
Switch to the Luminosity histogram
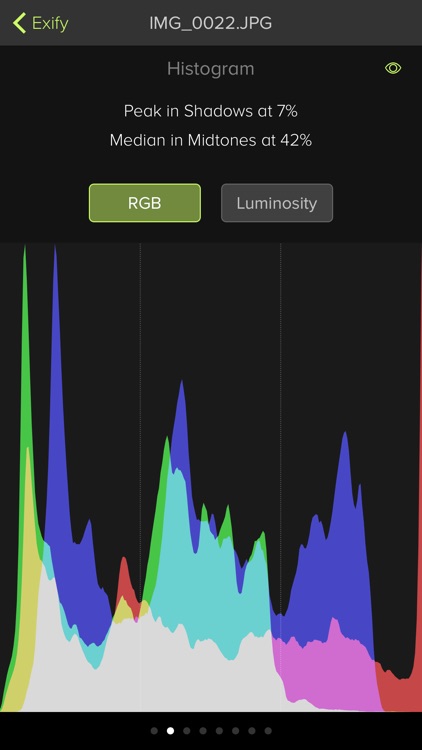[x=277, y=203]
